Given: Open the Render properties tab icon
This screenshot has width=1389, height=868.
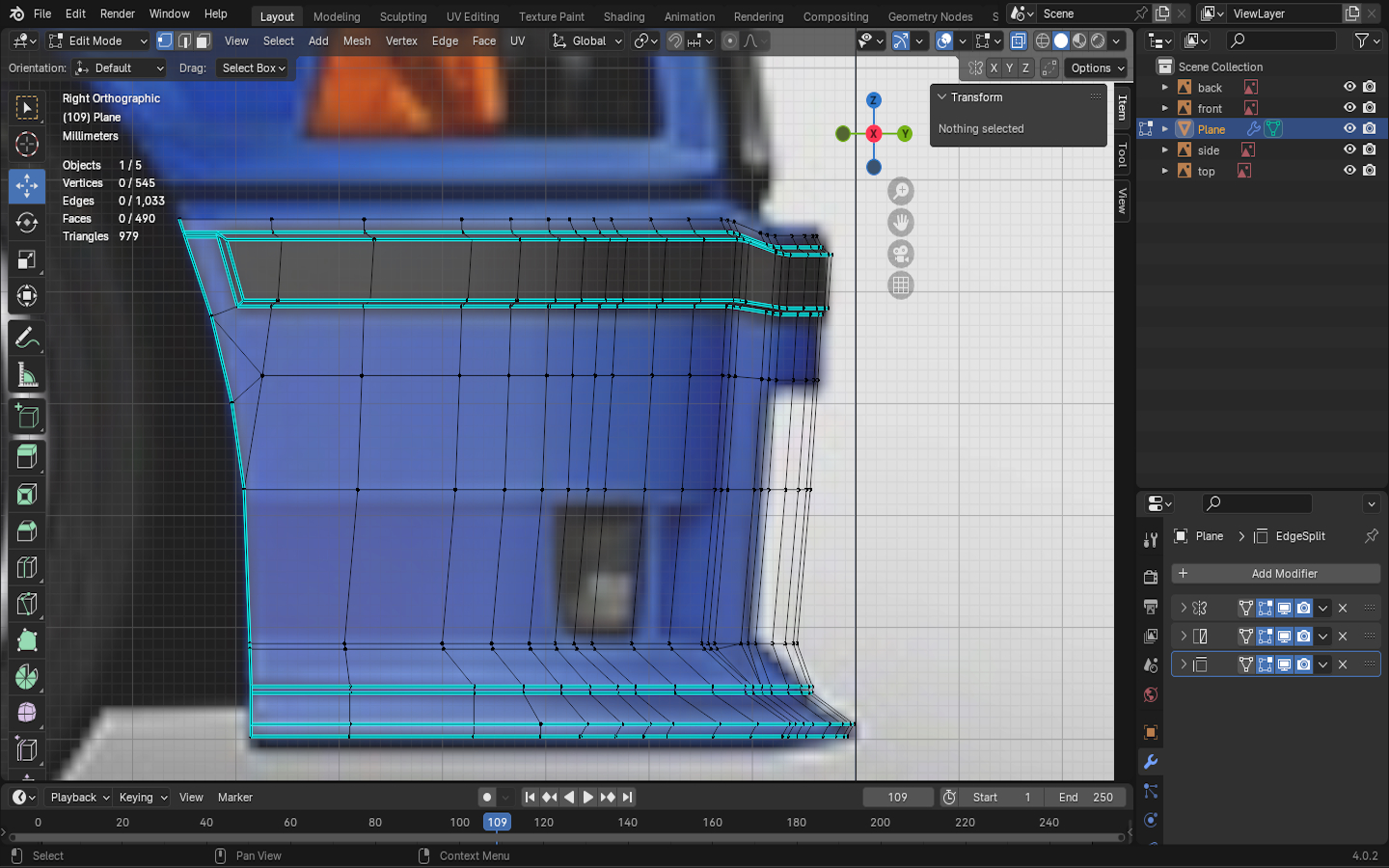Looking at the screenshot, I should coord(1151,577).
